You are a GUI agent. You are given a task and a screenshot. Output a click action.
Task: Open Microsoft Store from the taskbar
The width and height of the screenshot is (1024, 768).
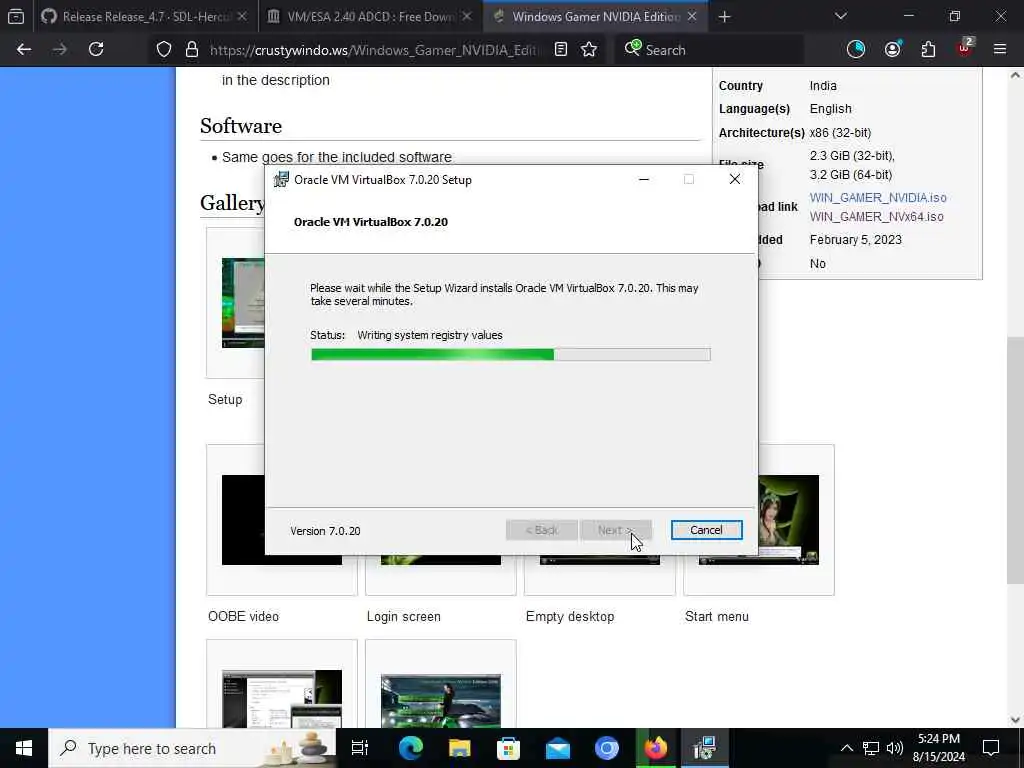point(509,748)
